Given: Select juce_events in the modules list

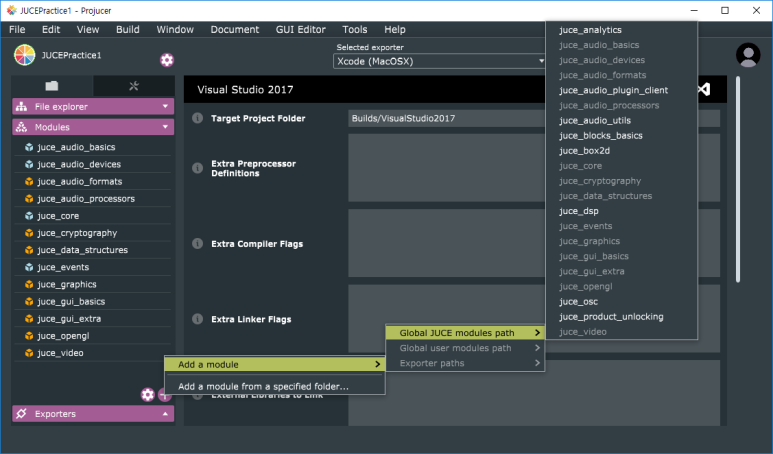Looking at the screenshot, I should click(x=93, y=267).
